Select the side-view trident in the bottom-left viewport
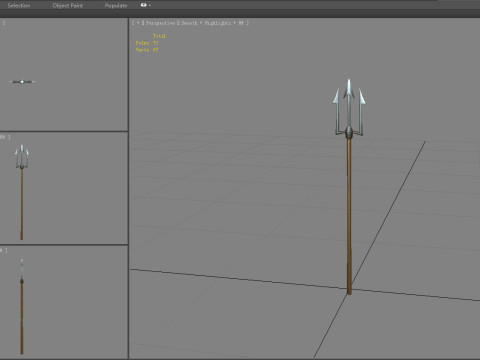 click(22, 306)
